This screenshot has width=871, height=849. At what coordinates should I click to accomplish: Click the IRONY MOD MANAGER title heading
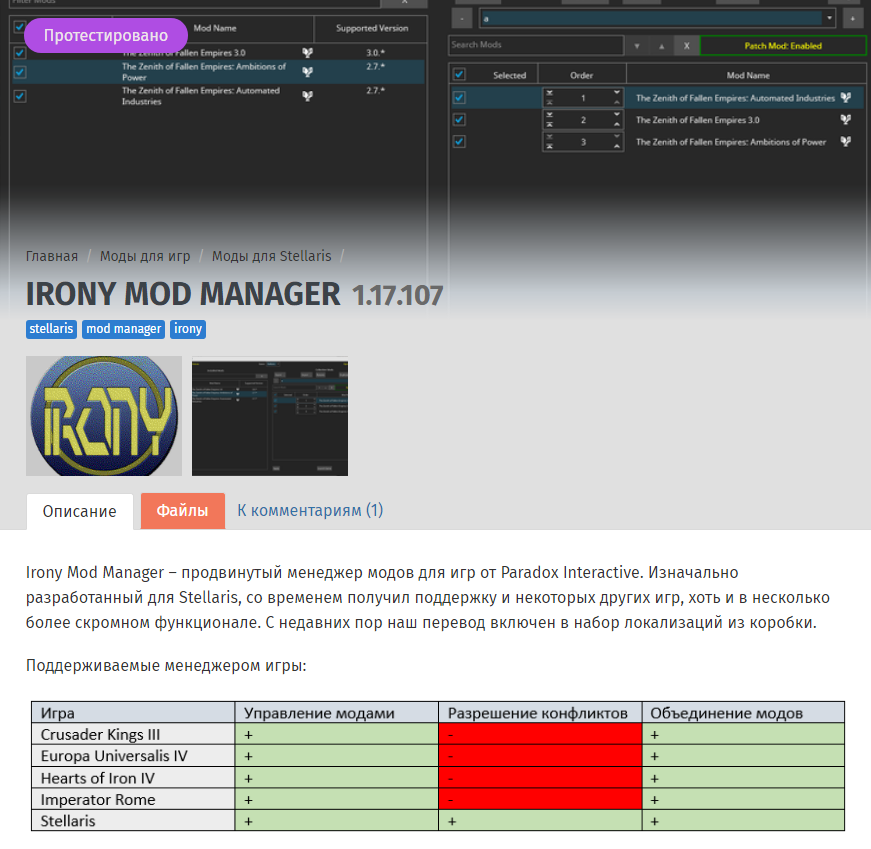click(x=183, y=294)
